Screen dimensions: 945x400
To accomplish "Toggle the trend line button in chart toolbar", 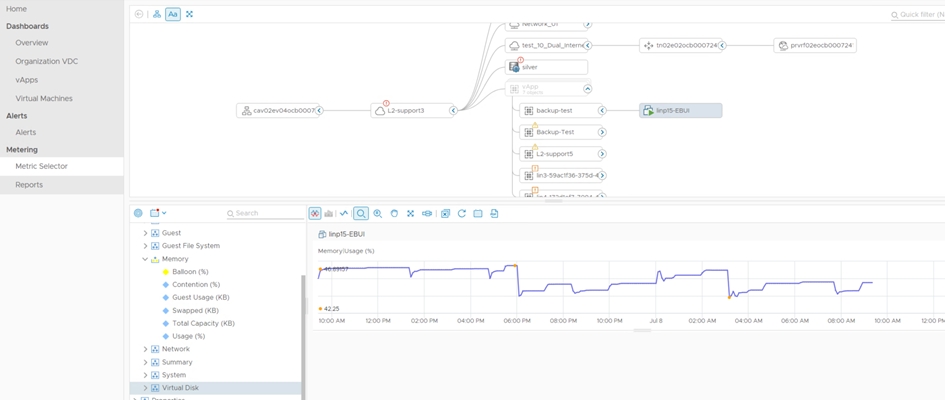I will coord(344,213).
